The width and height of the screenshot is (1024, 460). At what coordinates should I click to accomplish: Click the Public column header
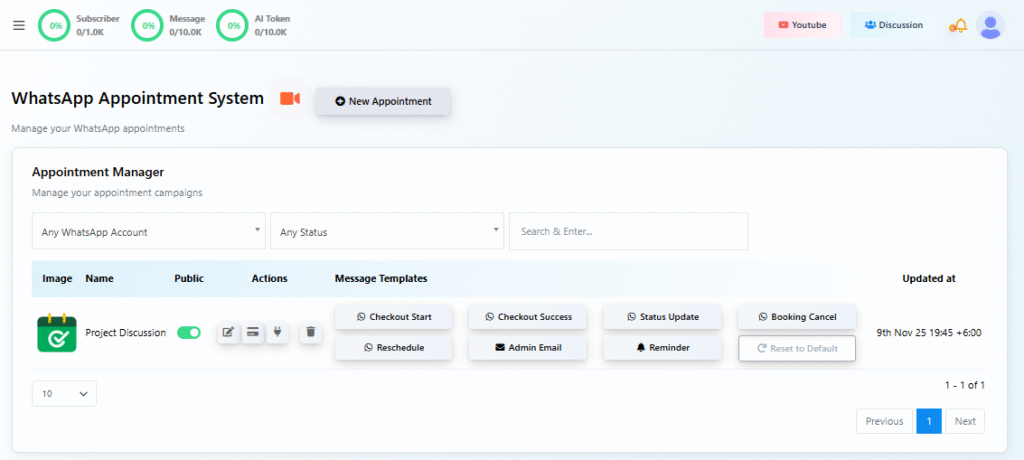point(189,278)
